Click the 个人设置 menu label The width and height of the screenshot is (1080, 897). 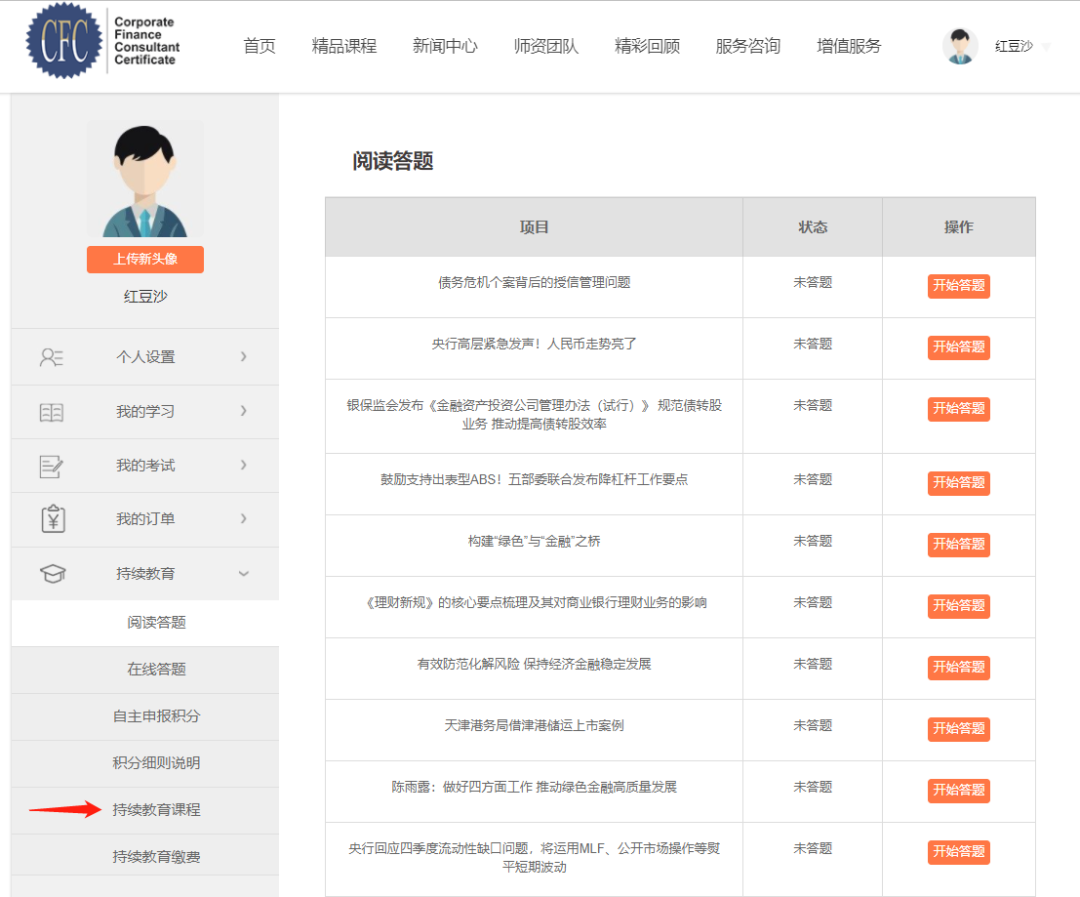(x=145, y=357)
